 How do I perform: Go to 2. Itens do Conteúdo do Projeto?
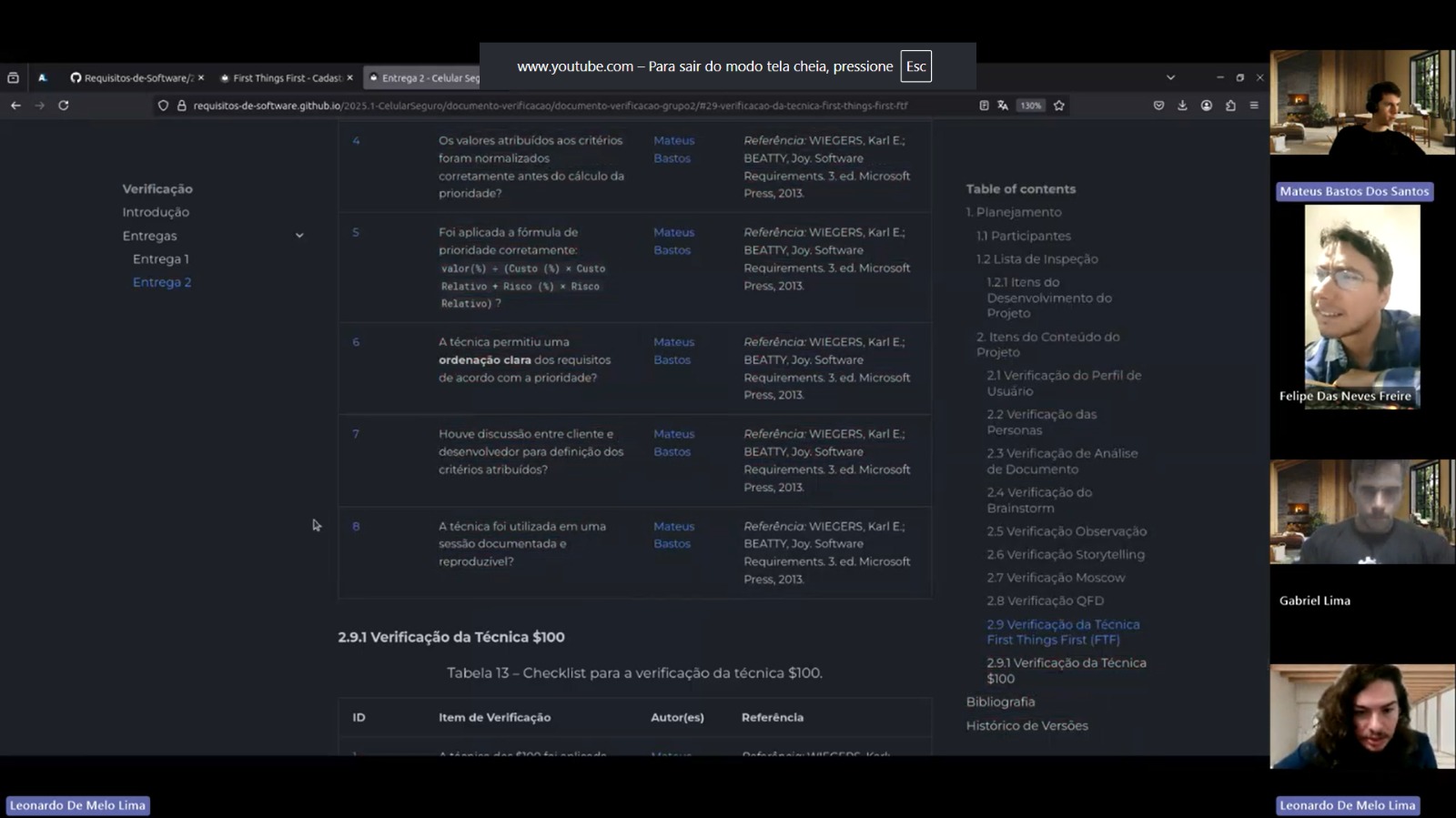pyautogui.click(x=1047, y=344)
